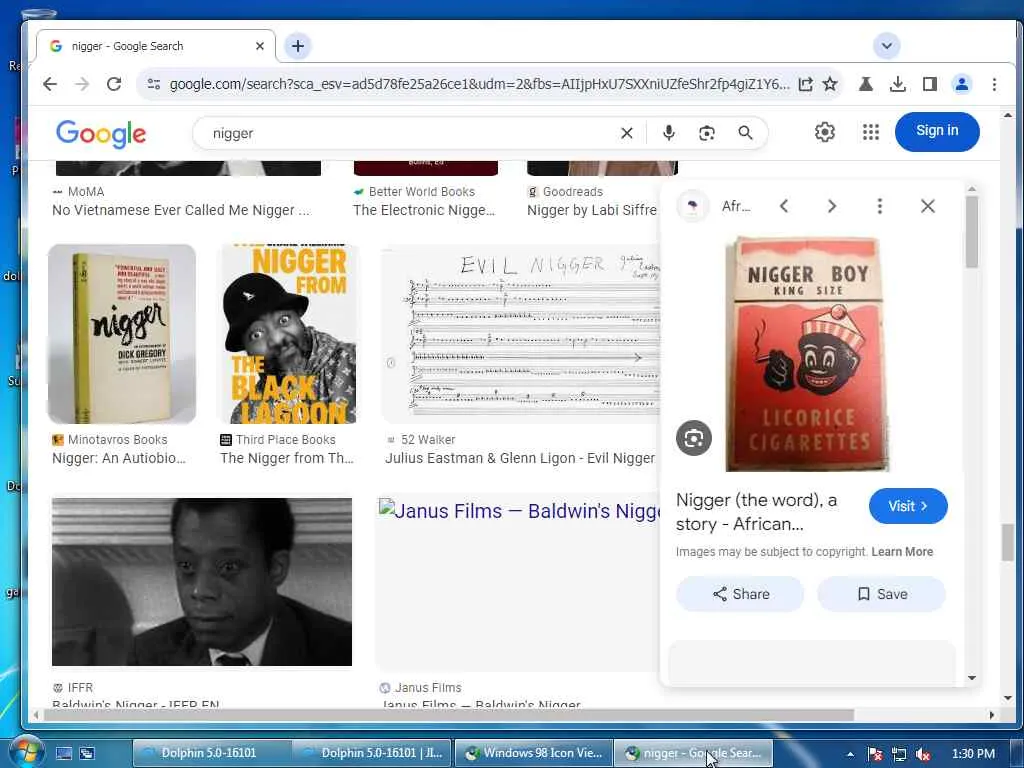Open the Google apps grid
Viewport: 1024px width, 768px height.
pyautogui.click(x=871, y=132)
